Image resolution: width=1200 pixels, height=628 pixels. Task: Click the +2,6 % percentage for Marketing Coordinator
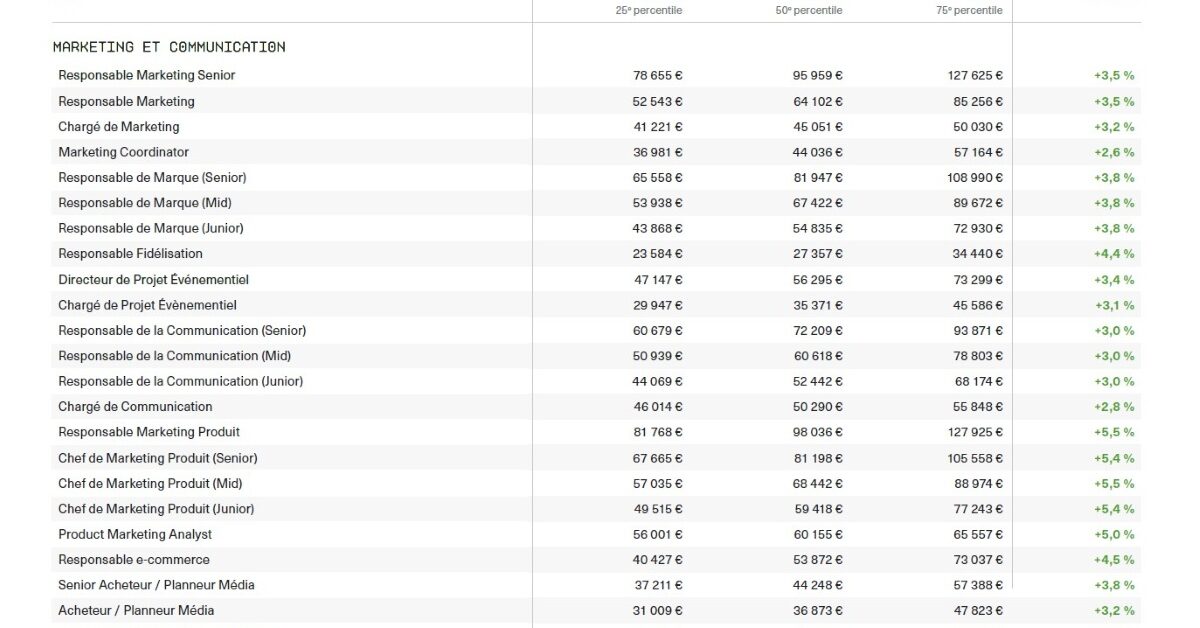[1113, 152]
